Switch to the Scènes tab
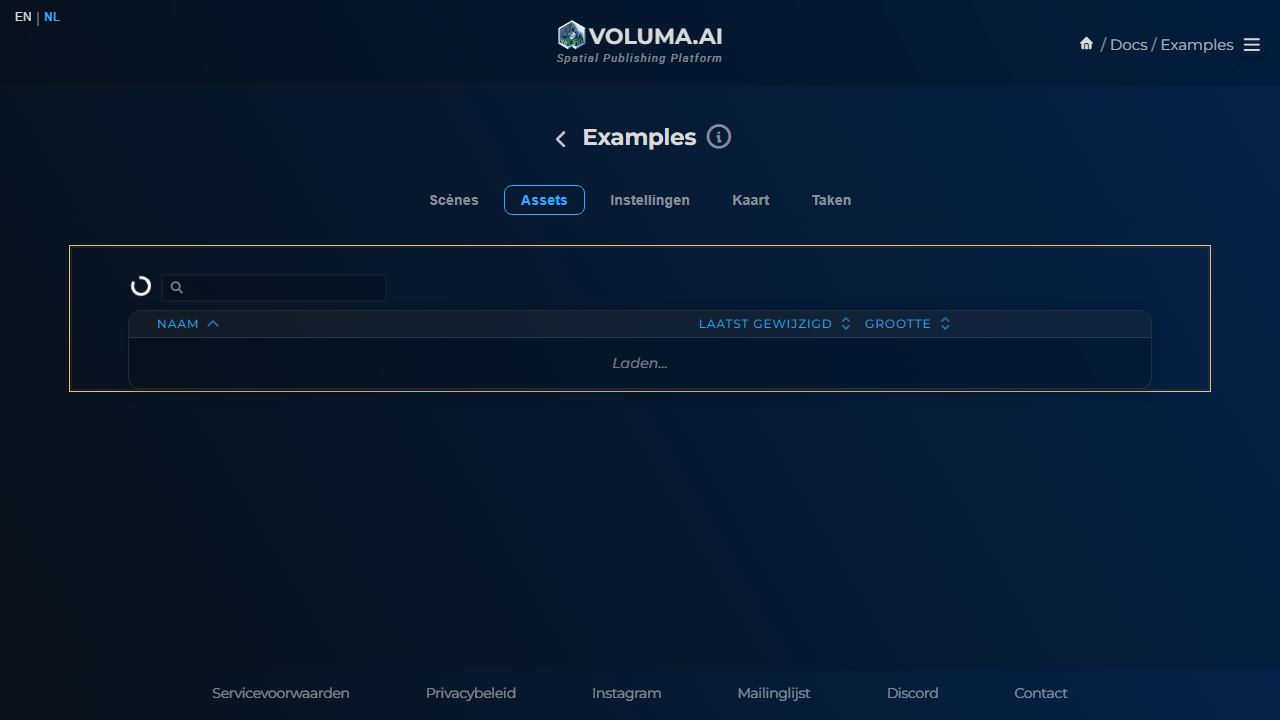Viewport: 1280px width, 720px height. pos(454,200)
